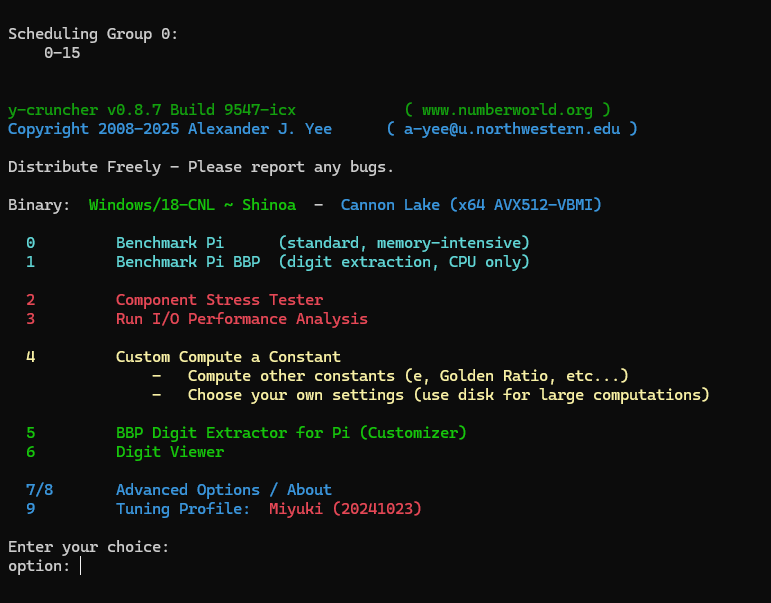The width and height of the screenshot is (771, 603).
Task: Select Custom Compute a Constant
Action: click(228, 357)
